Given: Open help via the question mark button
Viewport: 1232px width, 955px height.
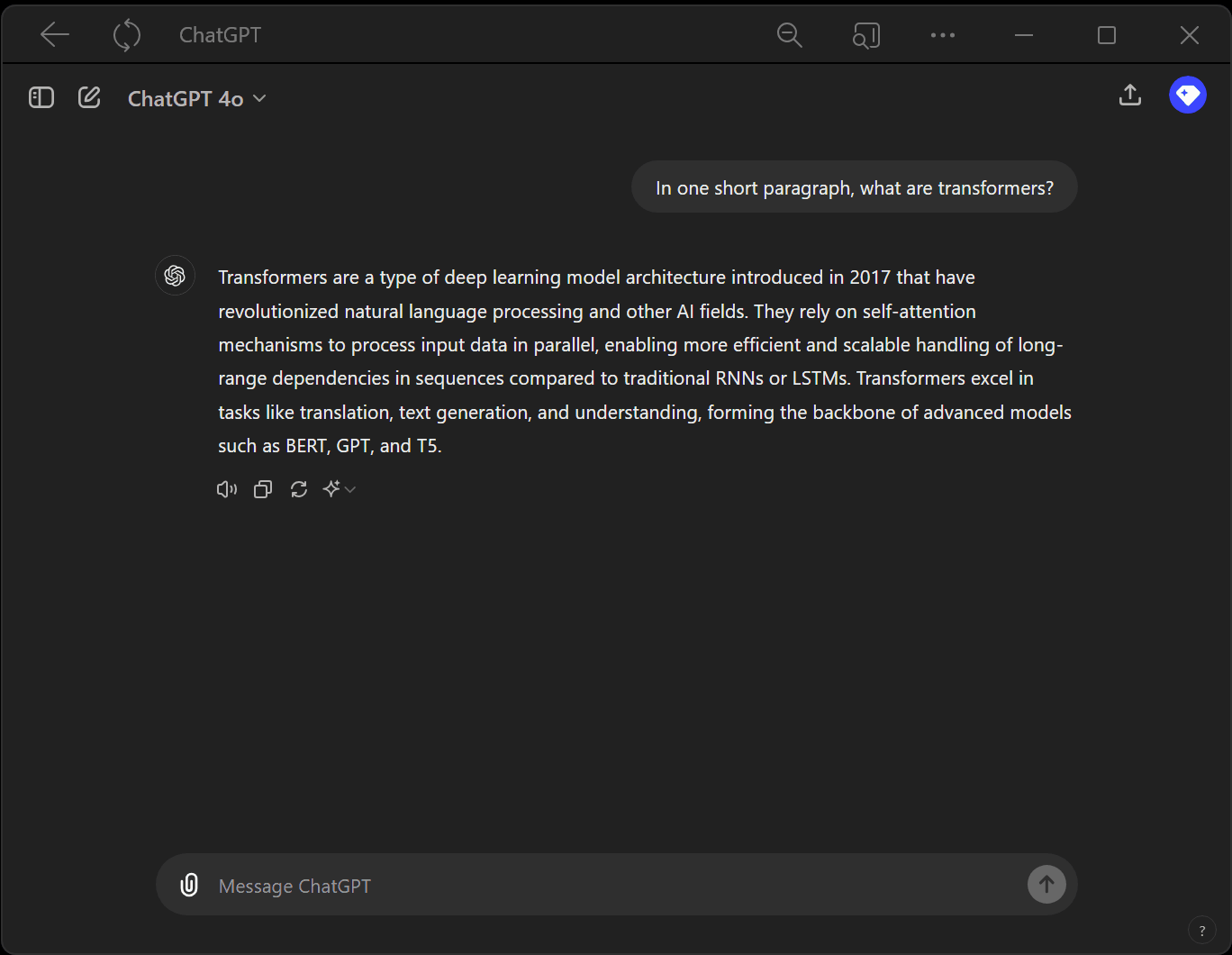Looking at the screenshot, I should click(x=1202, y=931).
